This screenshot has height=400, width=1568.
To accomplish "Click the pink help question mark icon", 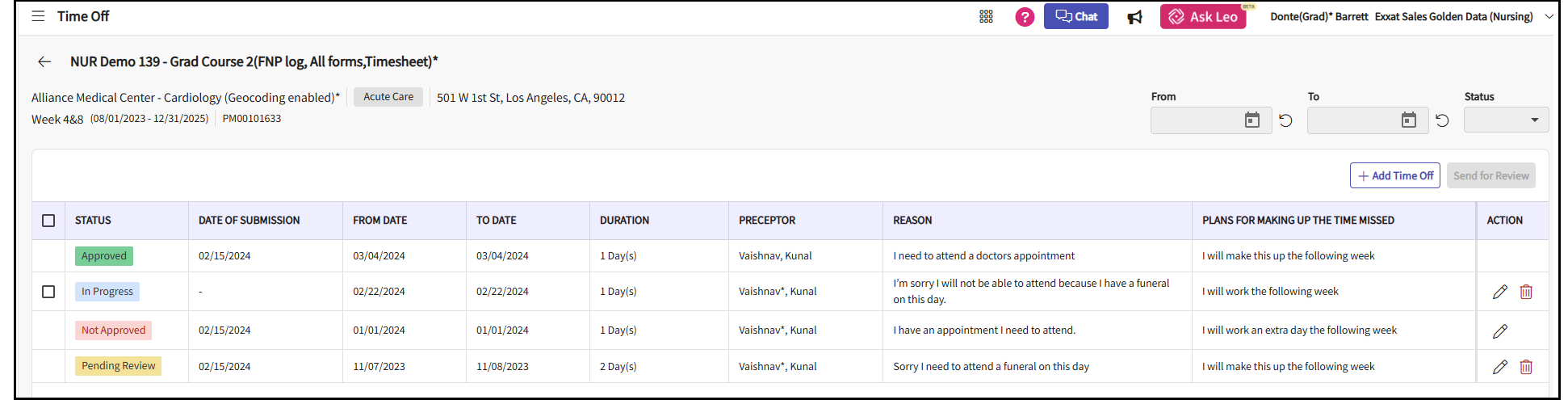I will (1025, 17).
